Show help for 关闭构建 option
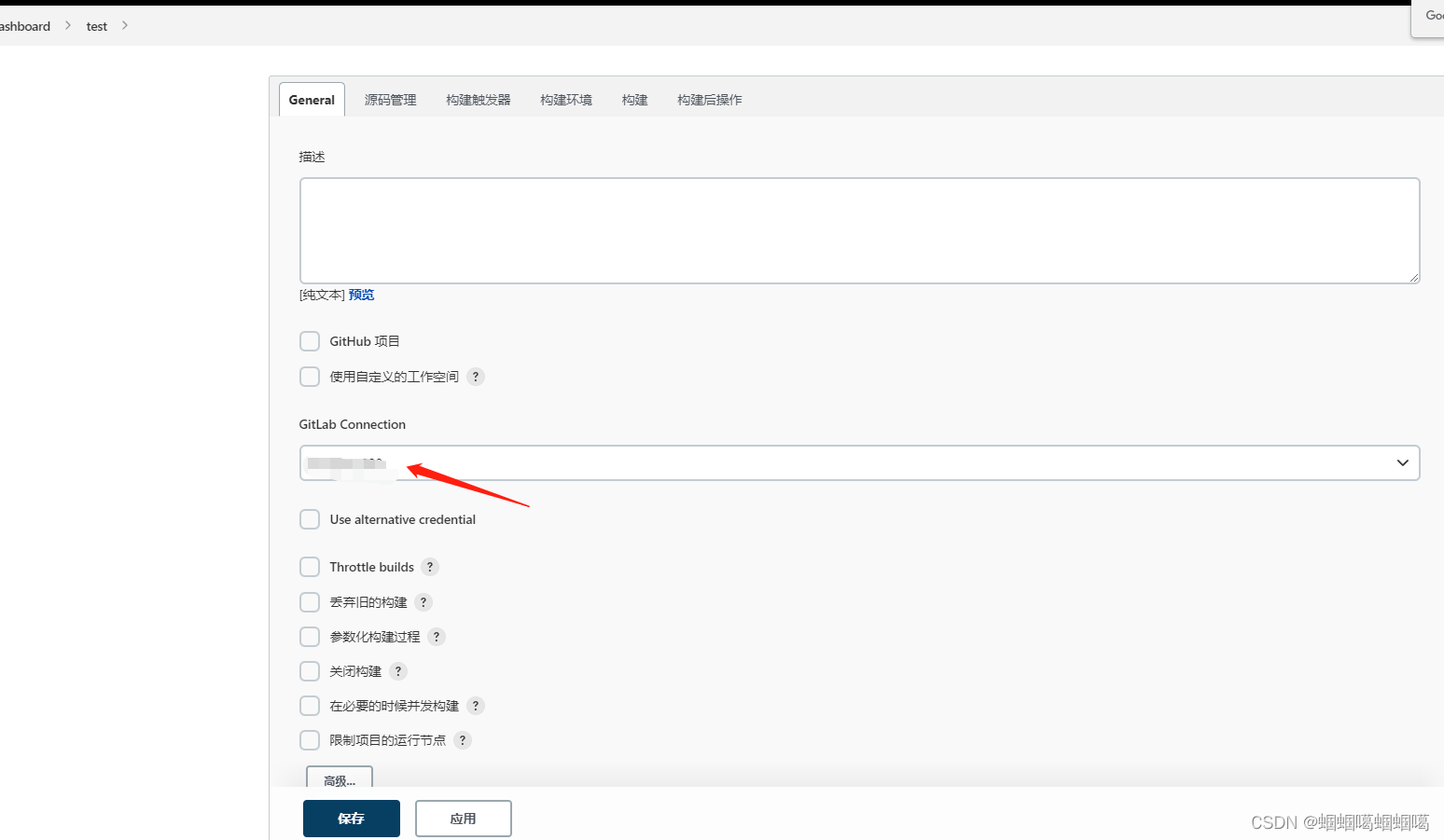 [x=397, y=670]
